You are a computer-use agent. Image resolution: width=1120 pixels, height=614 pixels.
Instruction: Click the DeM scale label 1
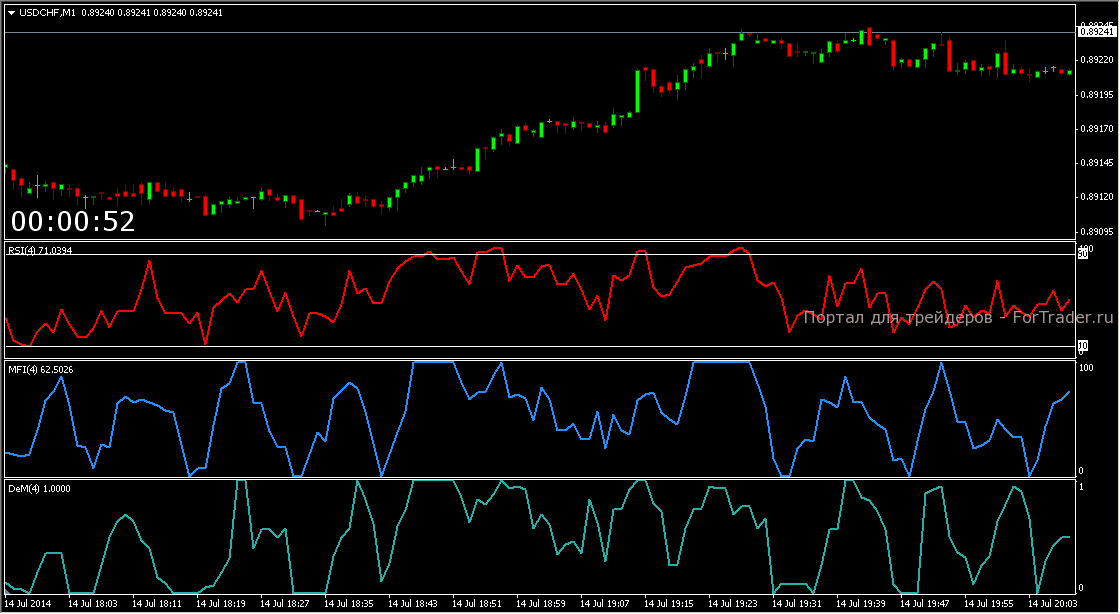click(x=1081, y=487)
